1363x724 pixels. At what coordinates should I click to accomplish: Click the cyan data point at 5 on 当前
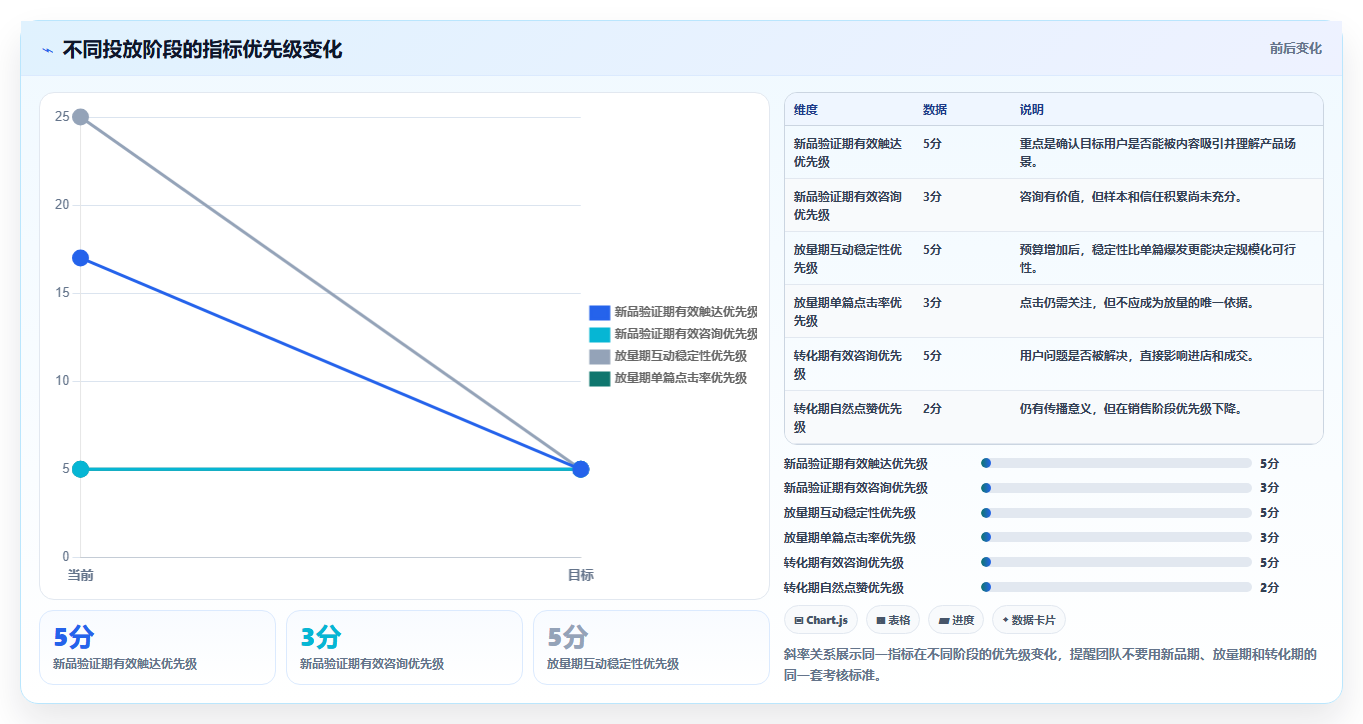[81, 469]
